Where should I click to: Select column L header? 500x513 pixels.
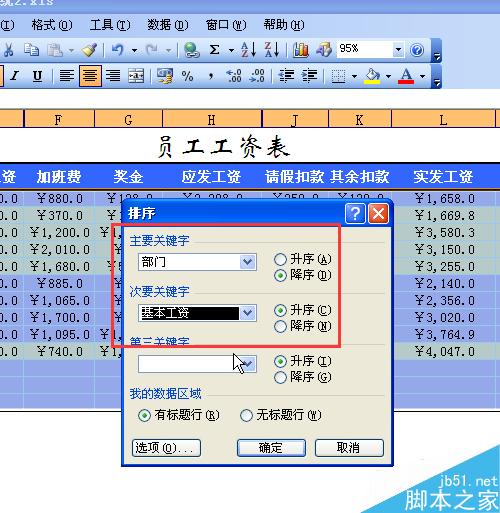point(443,119)
